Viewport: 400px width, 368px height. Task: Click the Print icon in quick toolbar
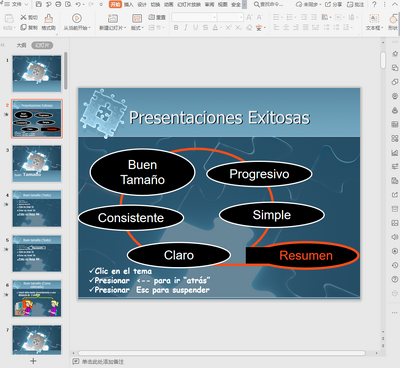click(x=58, y=5)
